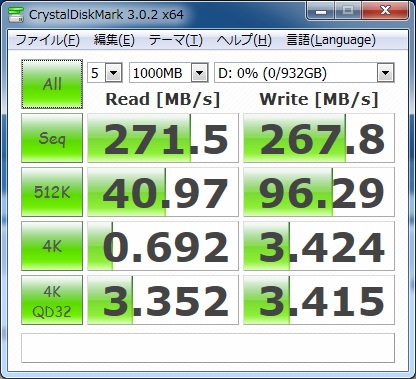416x379 pixels.
Task: Open the 言語(Language) menu
Action: coord(331,40)
